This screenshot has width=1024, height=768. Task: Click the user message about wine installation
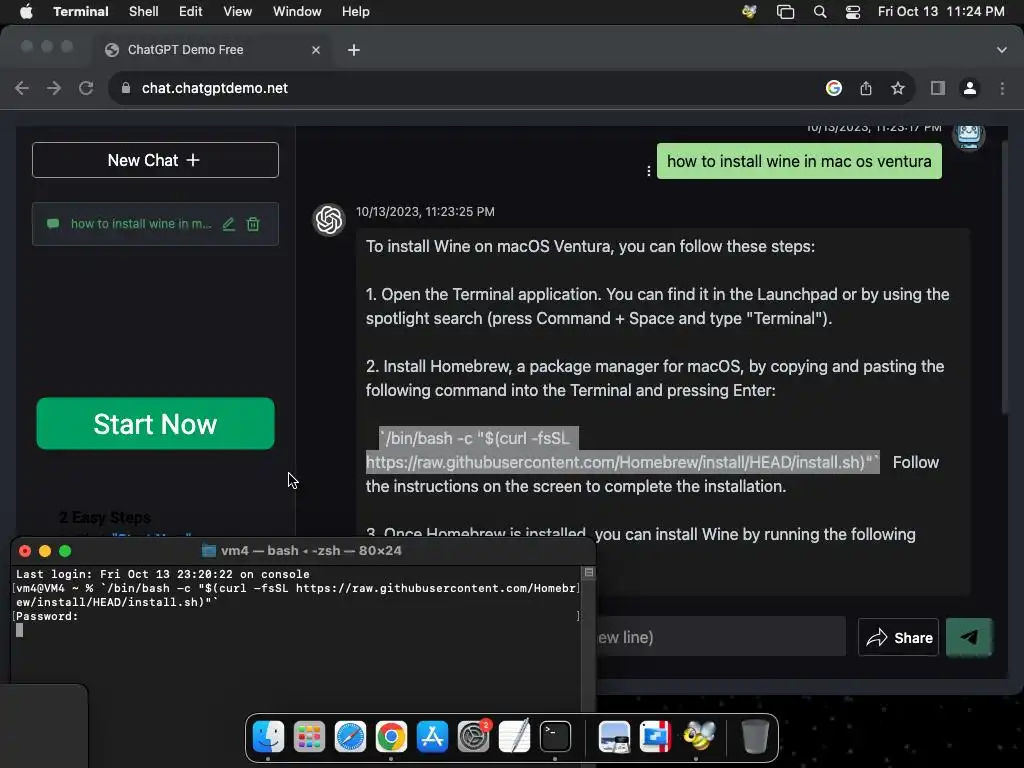(x=799, y=161)
